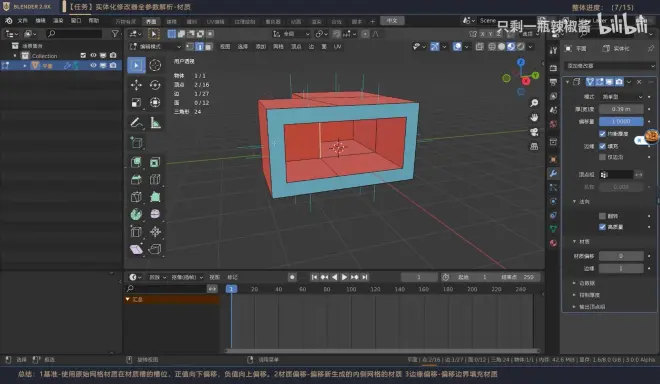
Task: Select the Measure ruler tool
Action: pos(155,123)
